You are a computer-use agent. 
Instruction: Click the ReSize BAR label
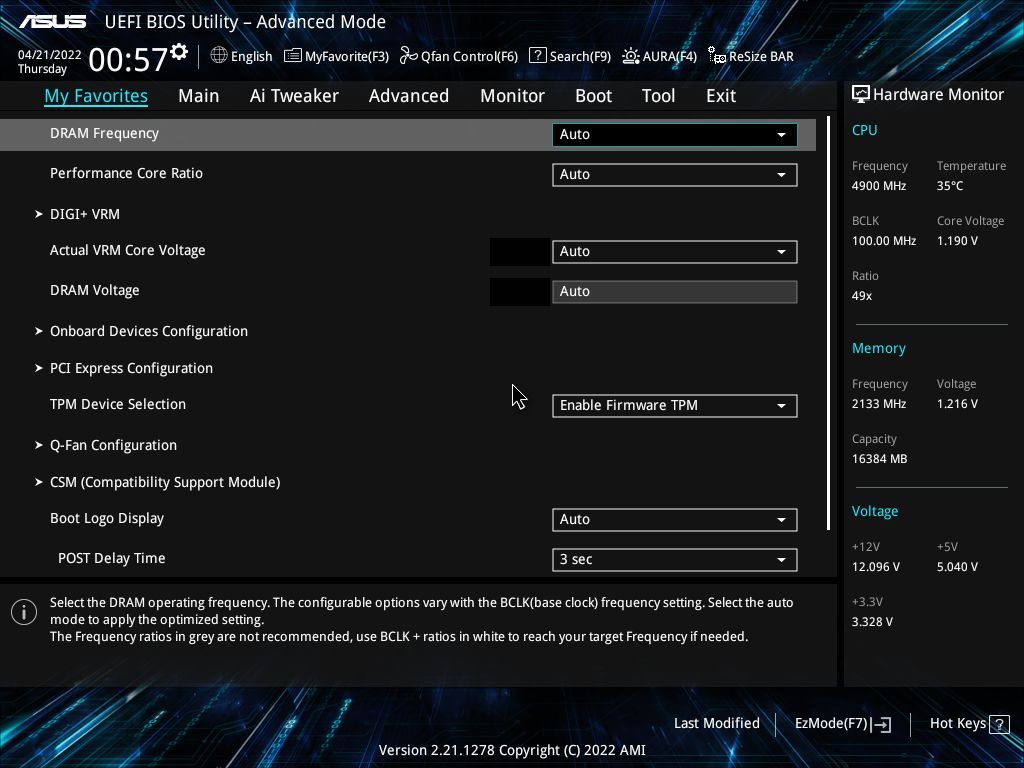pyautogui.click(x=761, y=57)
